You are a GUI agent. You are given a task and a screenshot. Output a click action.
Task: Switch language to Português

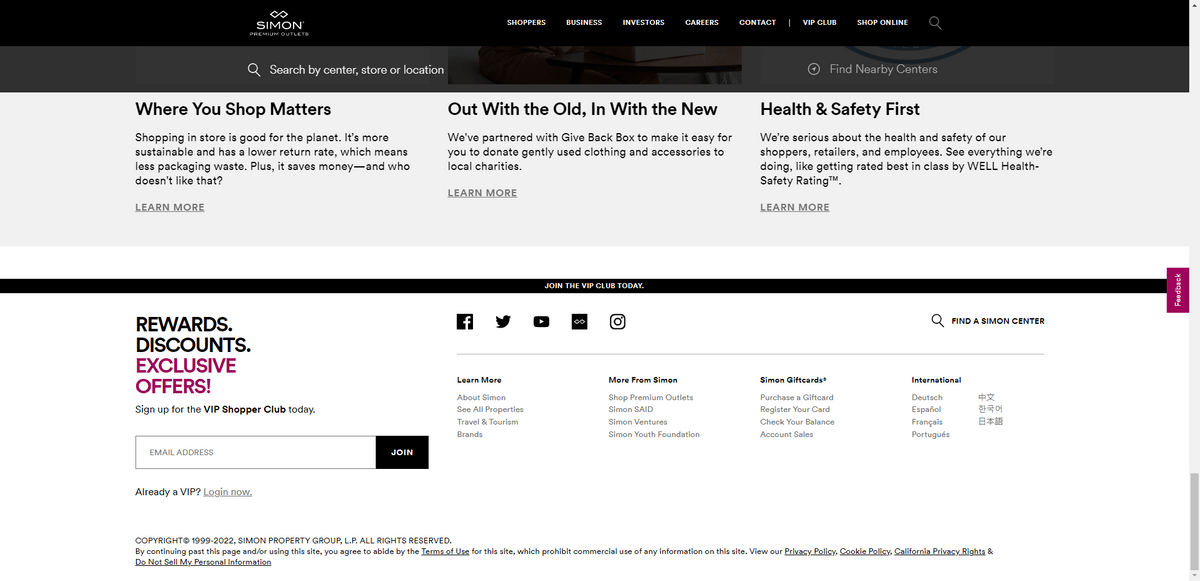point(931,434)
